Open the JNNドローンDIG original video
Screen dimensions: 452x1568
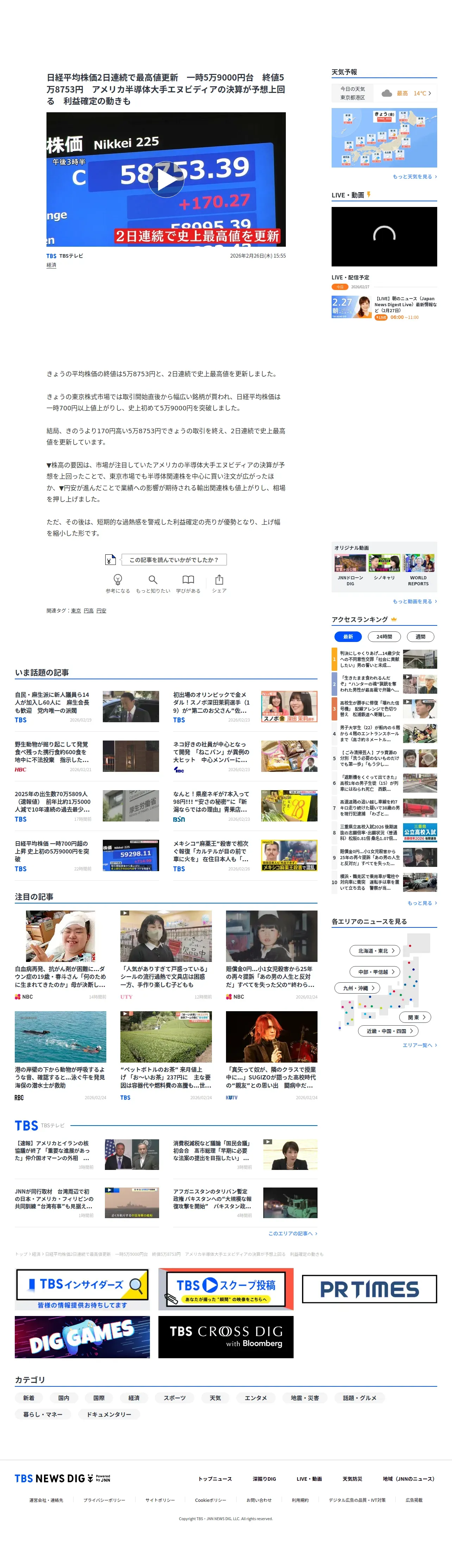click(x=350, y=570)
